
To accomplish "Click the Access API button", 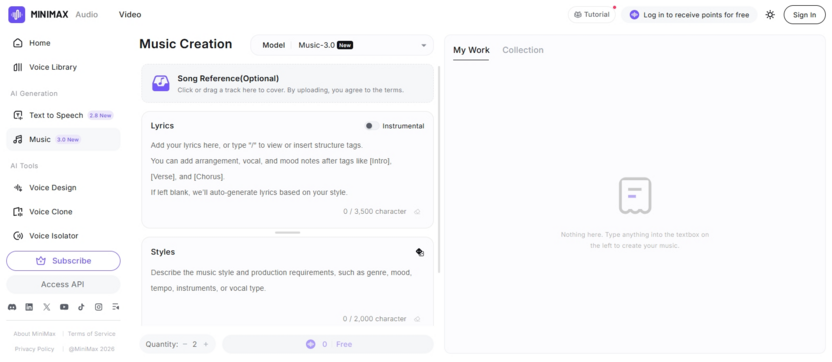I will pyautogui.click(x=63, y=284).
